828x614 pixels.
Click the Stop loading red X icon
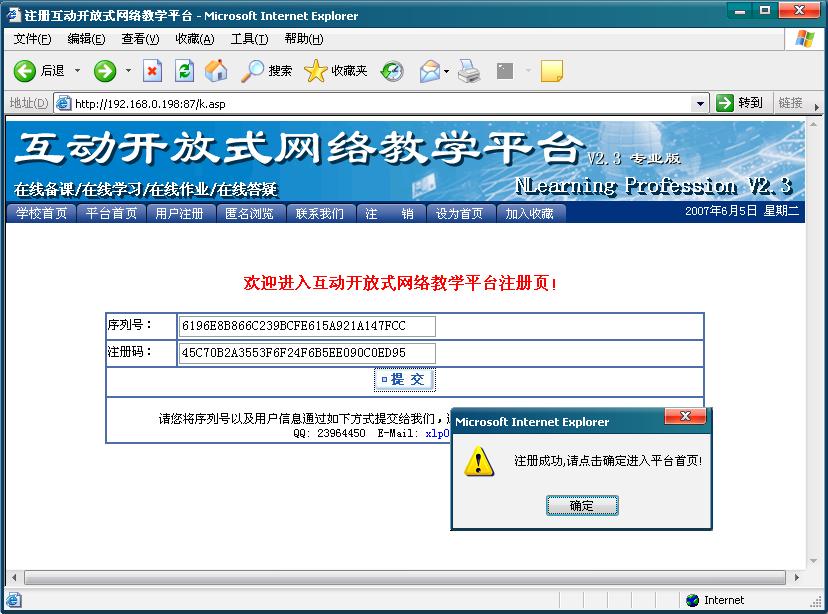[x=152, y=71]
